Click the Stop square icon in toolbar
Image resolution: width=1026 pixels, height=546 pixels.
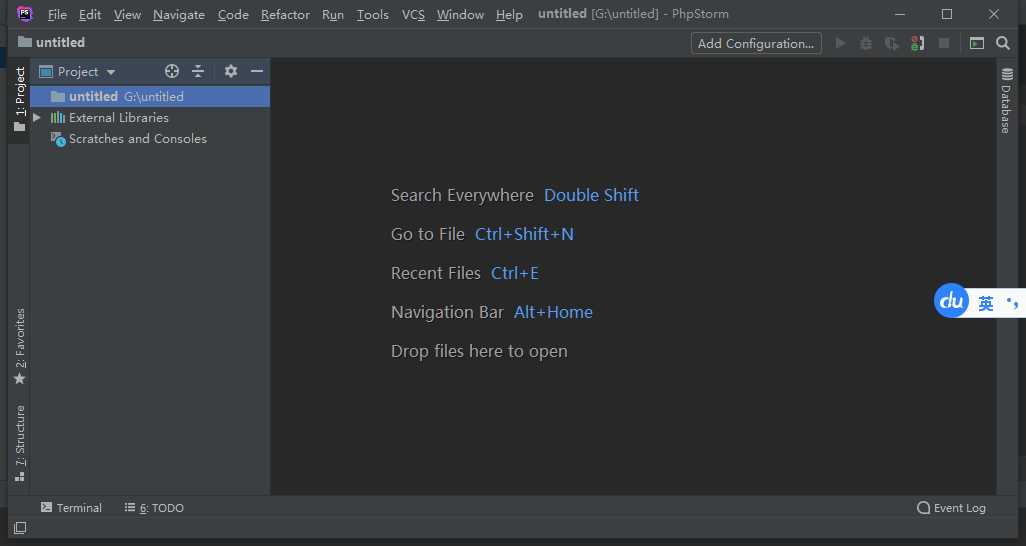coord(944,43)
